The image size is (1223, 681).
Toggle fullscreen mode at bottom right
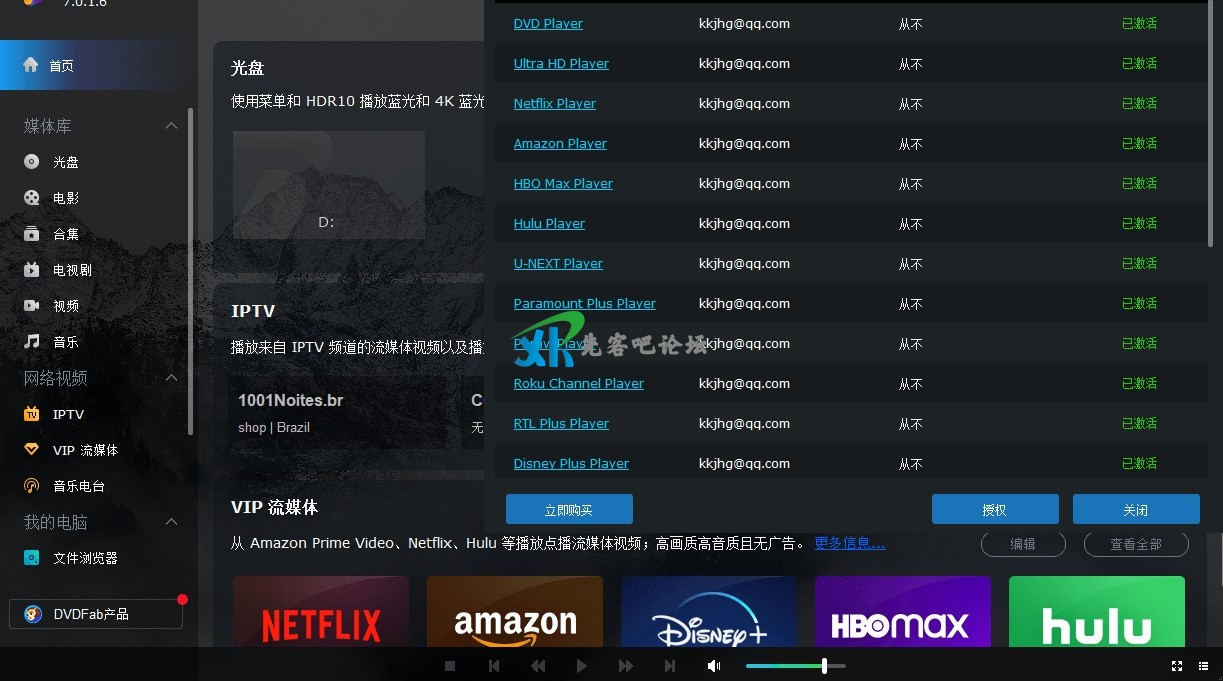click(1176, 665)
